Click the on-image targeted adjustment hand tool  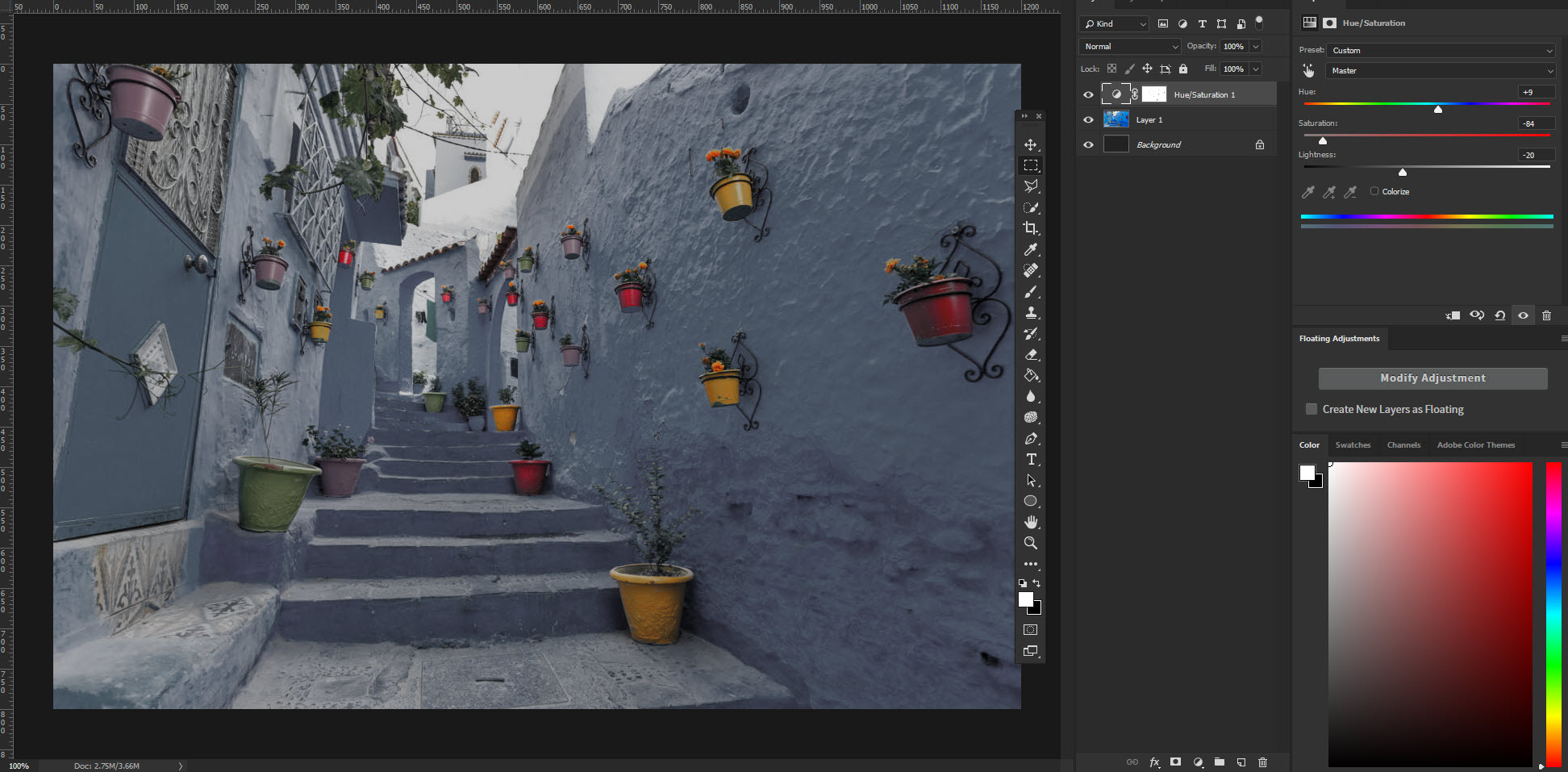pos(1308,71)
